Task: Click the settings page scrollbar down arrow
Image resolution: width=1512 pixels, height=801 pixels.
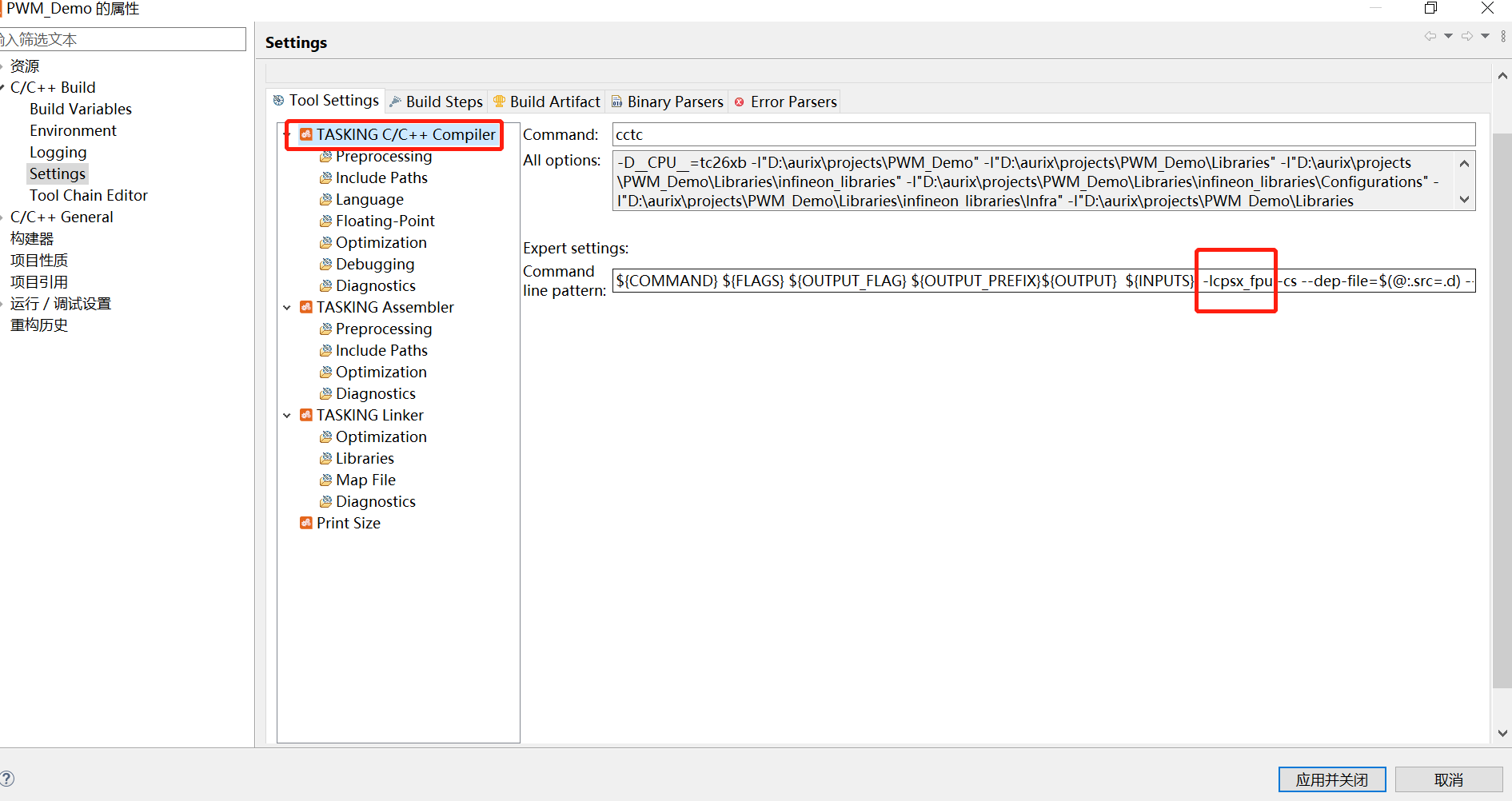Action: coord(1502,733)
